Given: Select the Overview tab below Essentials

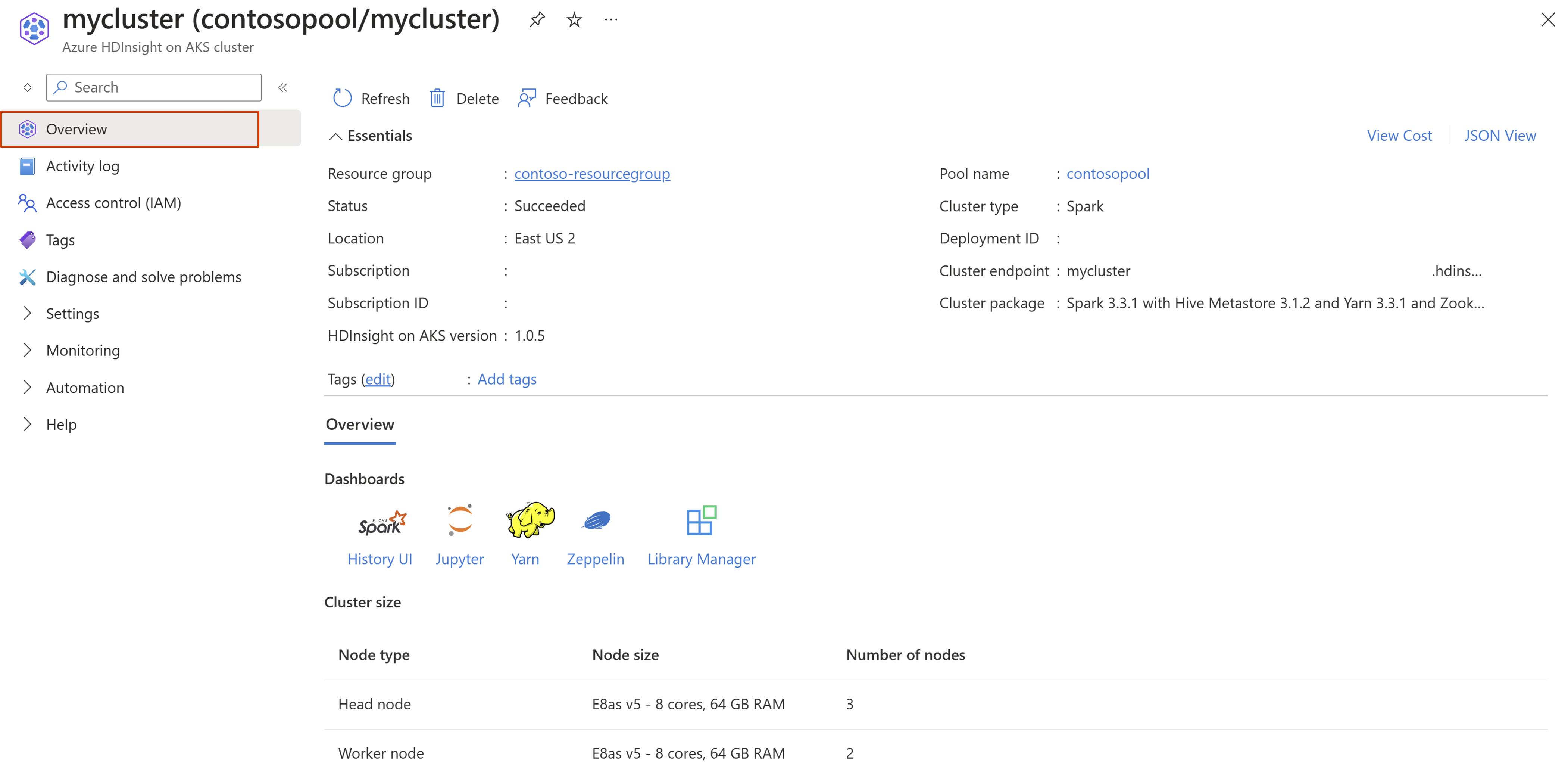Looking at the screenshot, I should tap(360, 425).
